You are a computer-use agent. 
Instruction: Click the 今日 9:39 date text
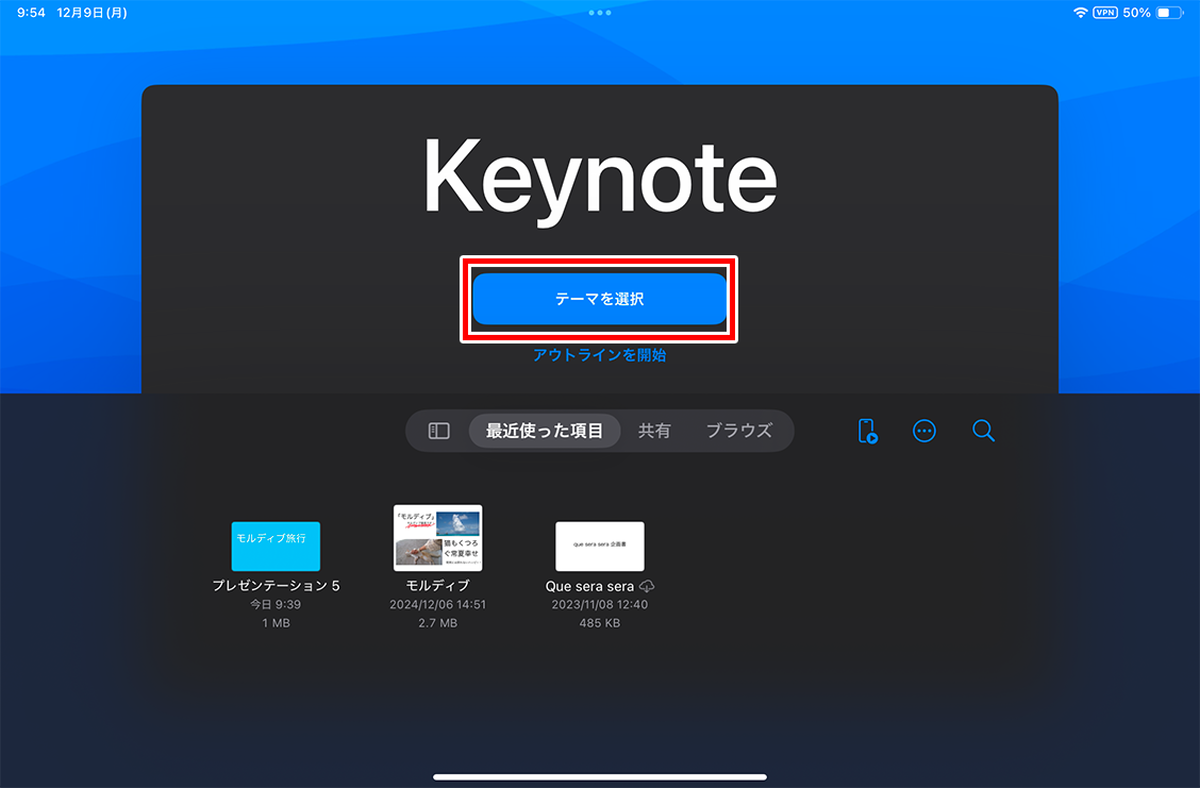pyautogui.click(x=276, y=605)
